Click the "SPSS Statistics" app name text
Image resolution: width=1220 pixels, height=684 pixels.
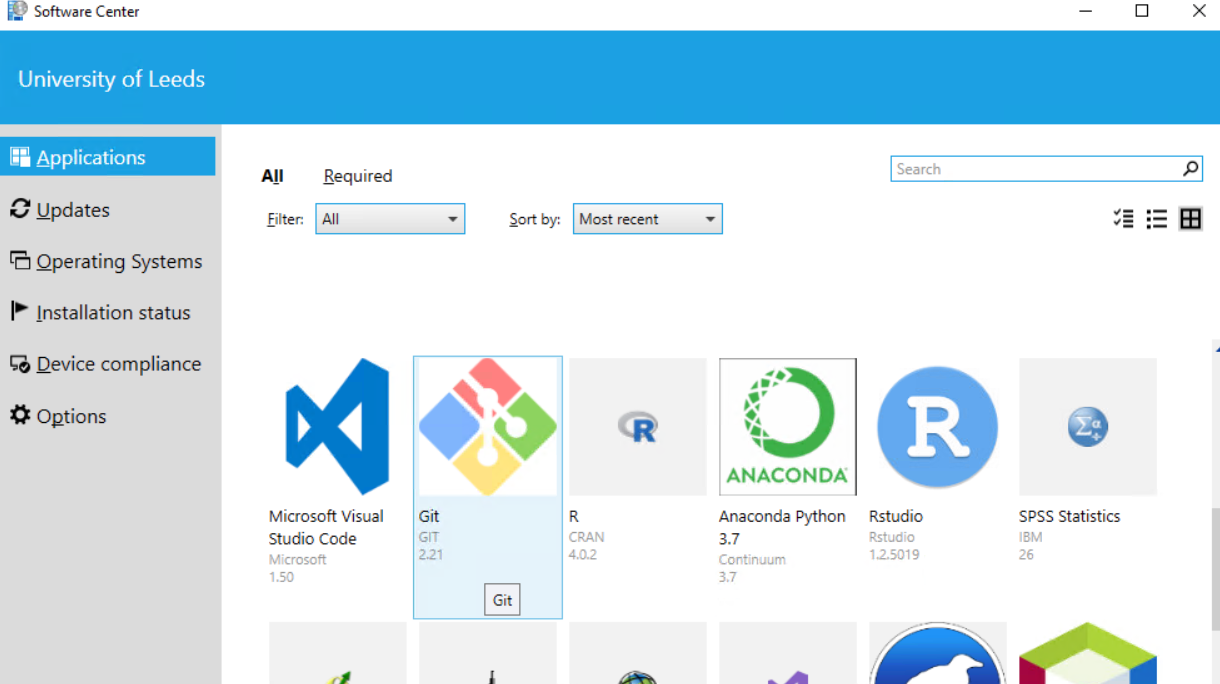(1069, 516)
